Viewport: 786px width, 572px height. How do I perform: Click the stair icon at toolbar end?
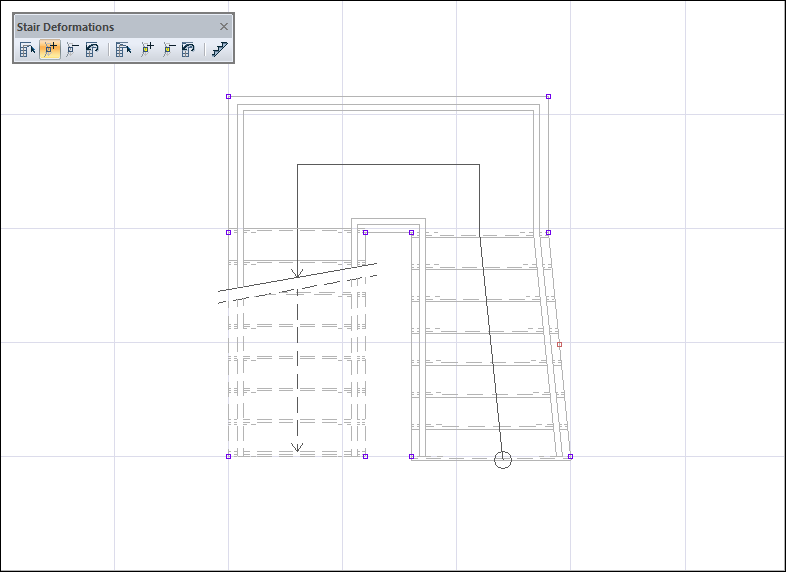[220, 49]
